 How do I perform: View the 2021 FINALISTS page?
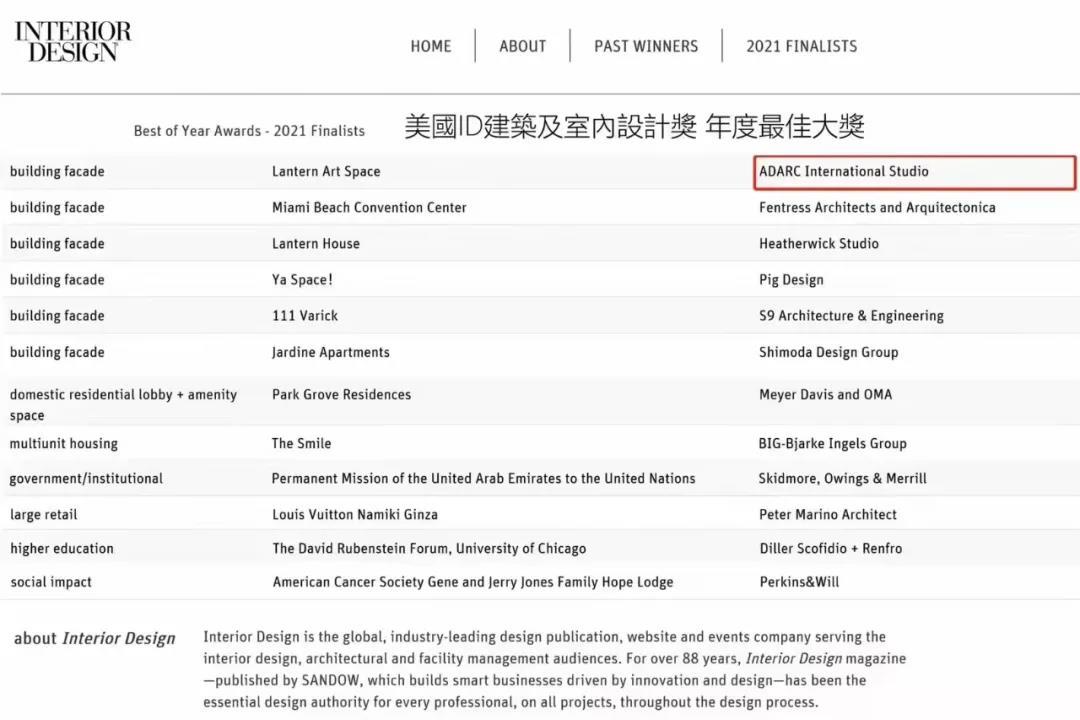point(802,46)
